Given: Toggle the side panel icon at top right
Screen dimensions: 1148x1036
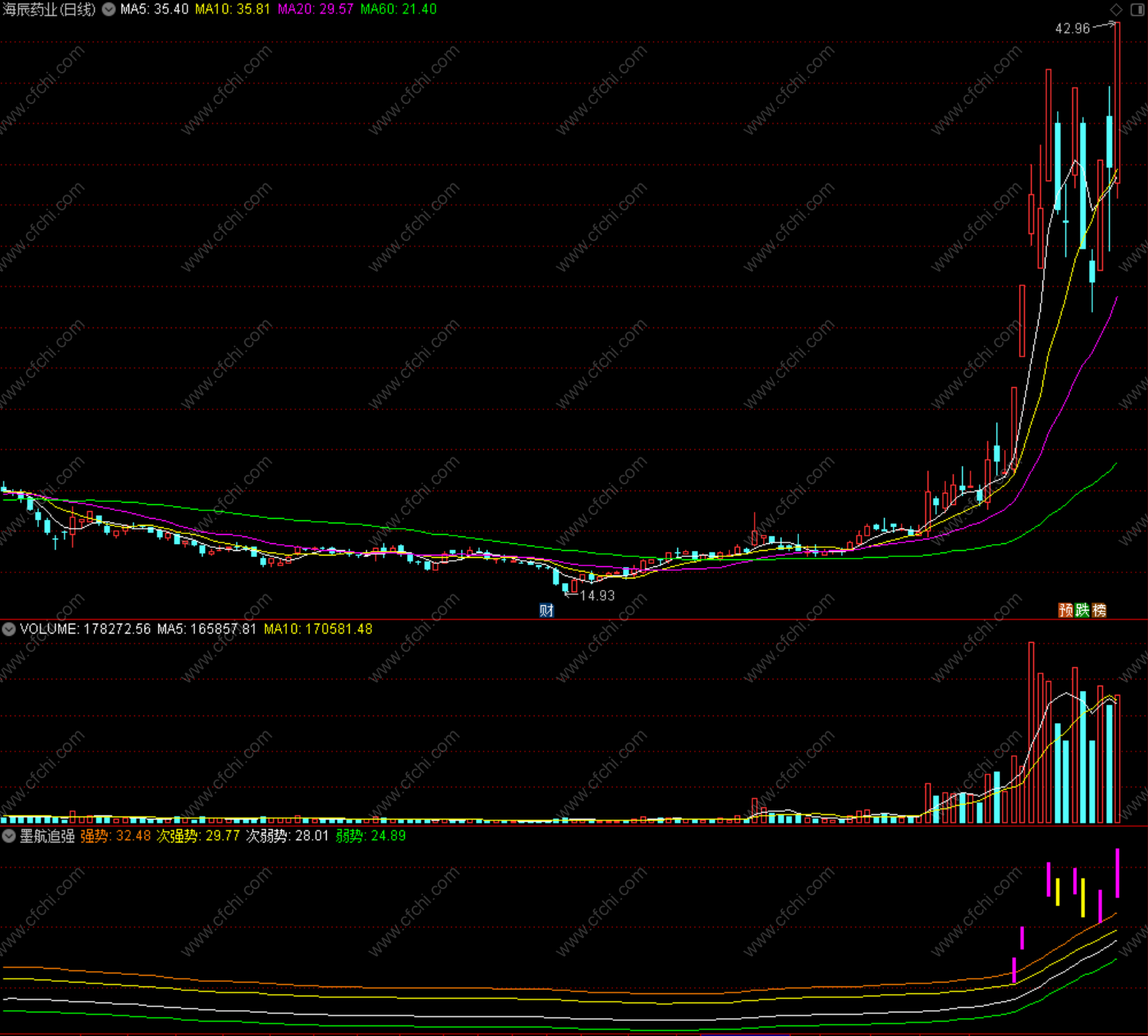Looking at the screenshot, I should [x=1137, y=9].
